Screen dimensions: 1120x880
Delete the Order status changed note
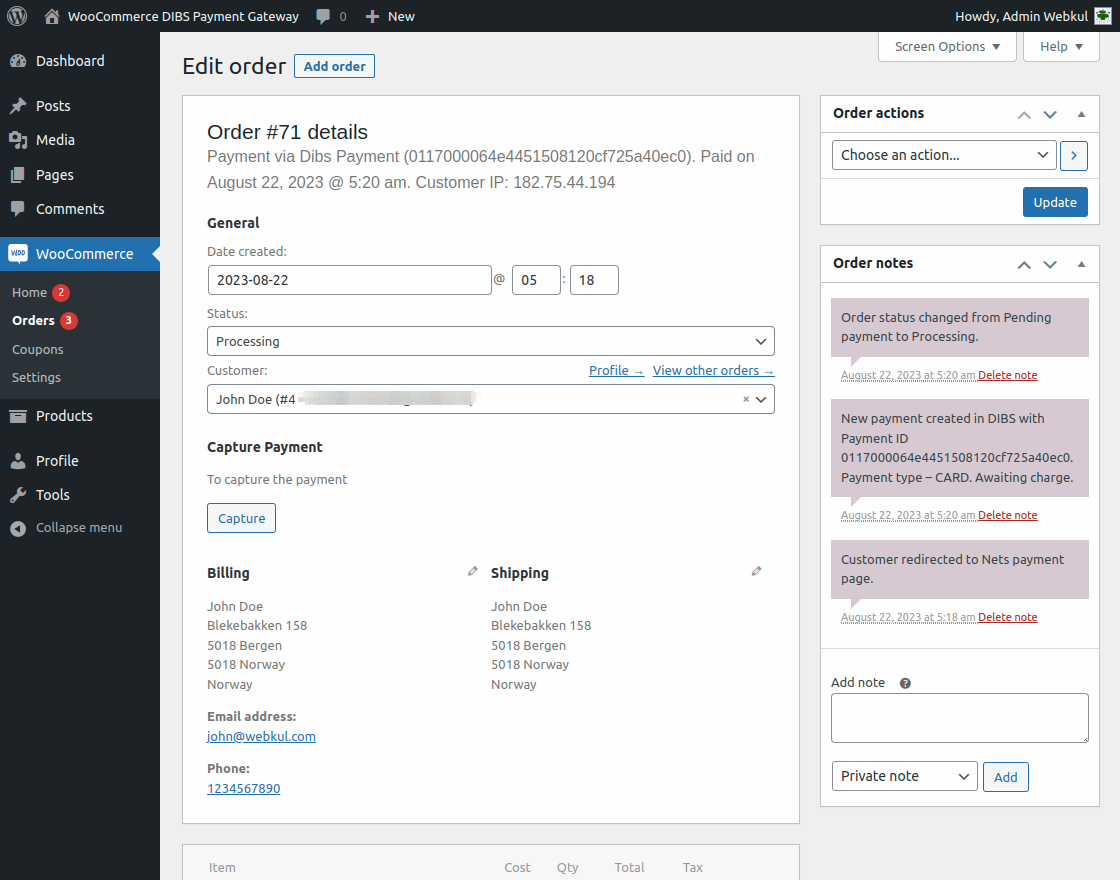1007,374
